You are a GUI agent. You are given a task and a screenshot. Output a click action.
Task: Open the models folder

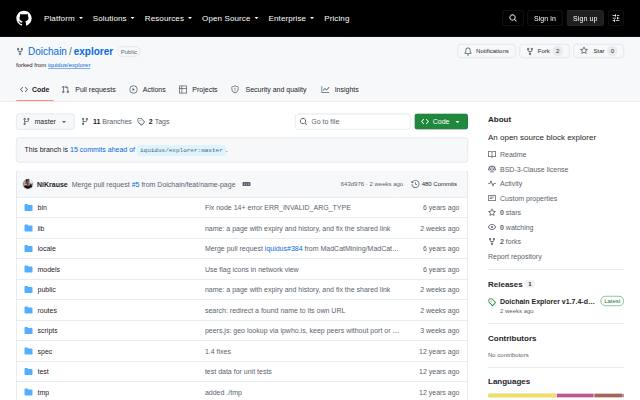[49, 269]
